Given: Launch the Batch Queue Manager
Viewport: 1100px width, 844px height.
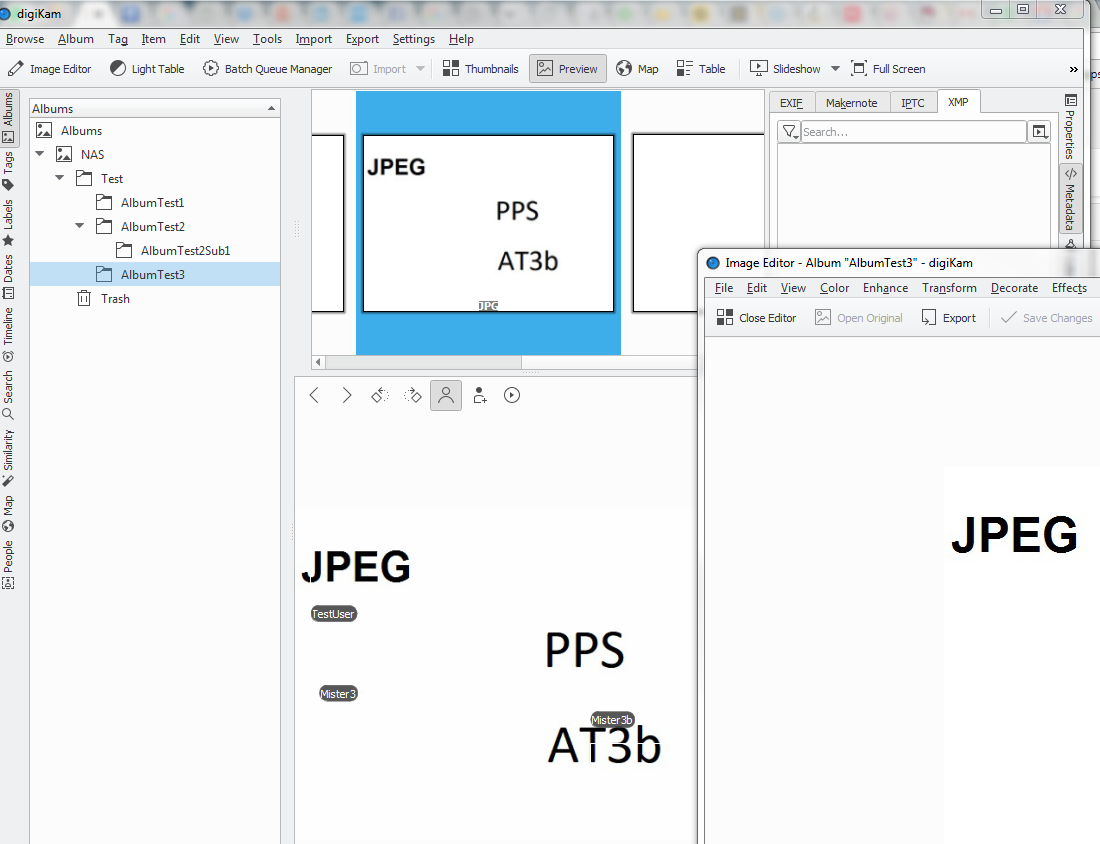Looking at the screenshot, I should [x=267, y=69].
